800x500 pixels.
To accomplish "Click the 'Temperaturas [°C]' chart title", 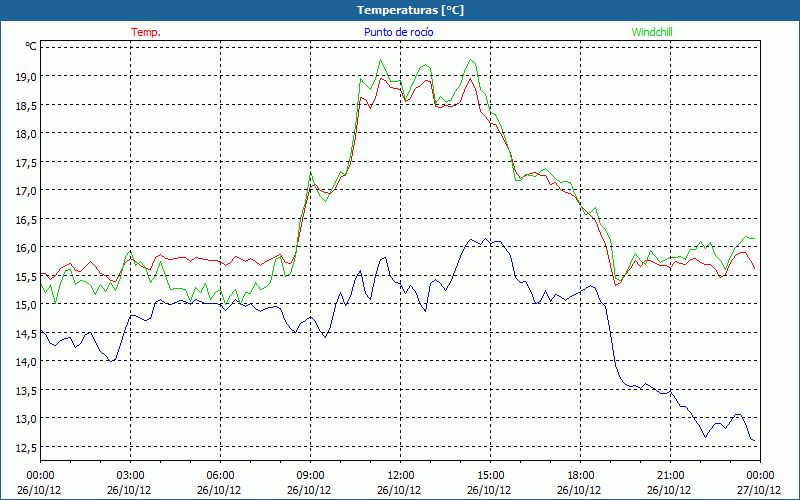I will pos(410,10).
